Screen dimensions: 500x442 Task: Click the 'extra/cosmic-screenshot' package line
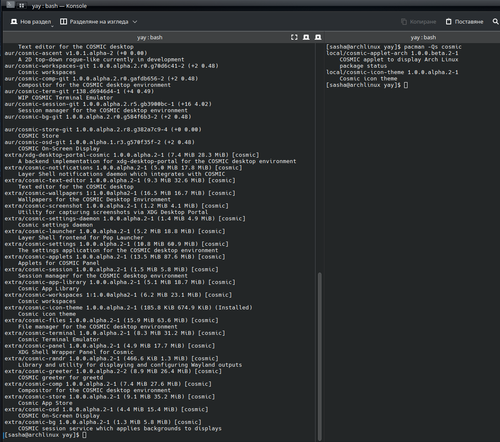pyautogui.click(x=116, y=206)
